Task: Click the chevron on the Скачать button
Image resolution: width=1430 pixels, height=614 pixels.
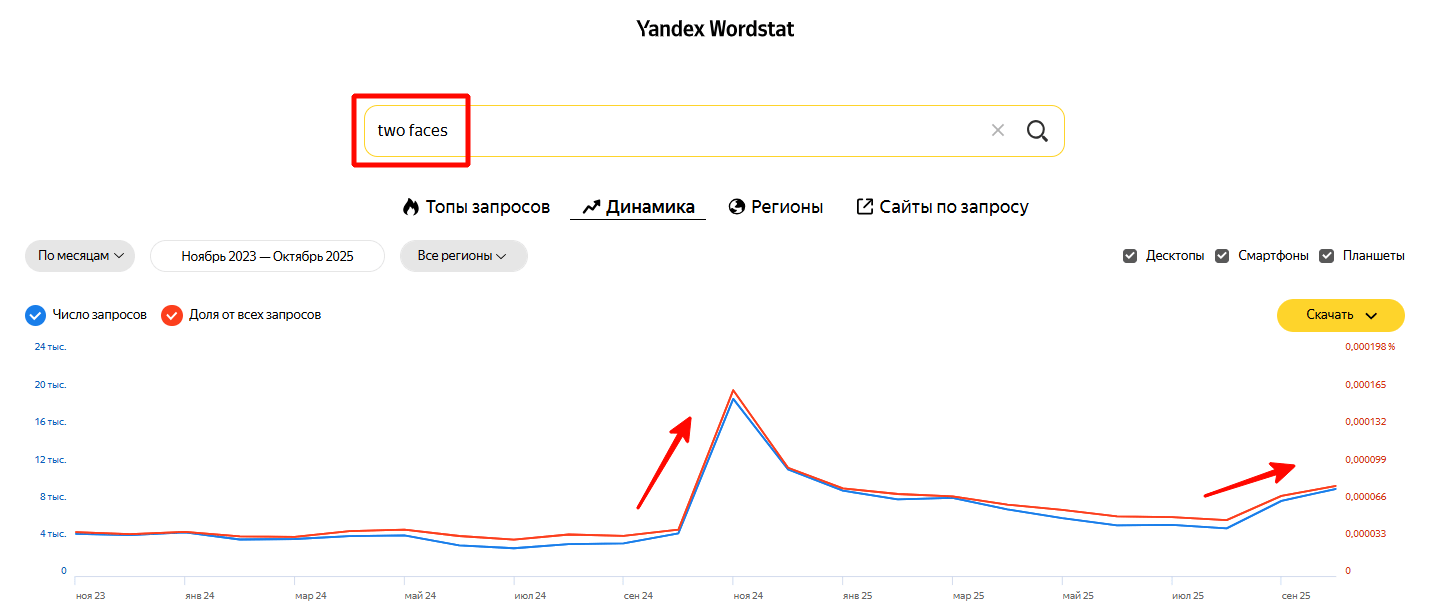Action: coord(1371,315)
